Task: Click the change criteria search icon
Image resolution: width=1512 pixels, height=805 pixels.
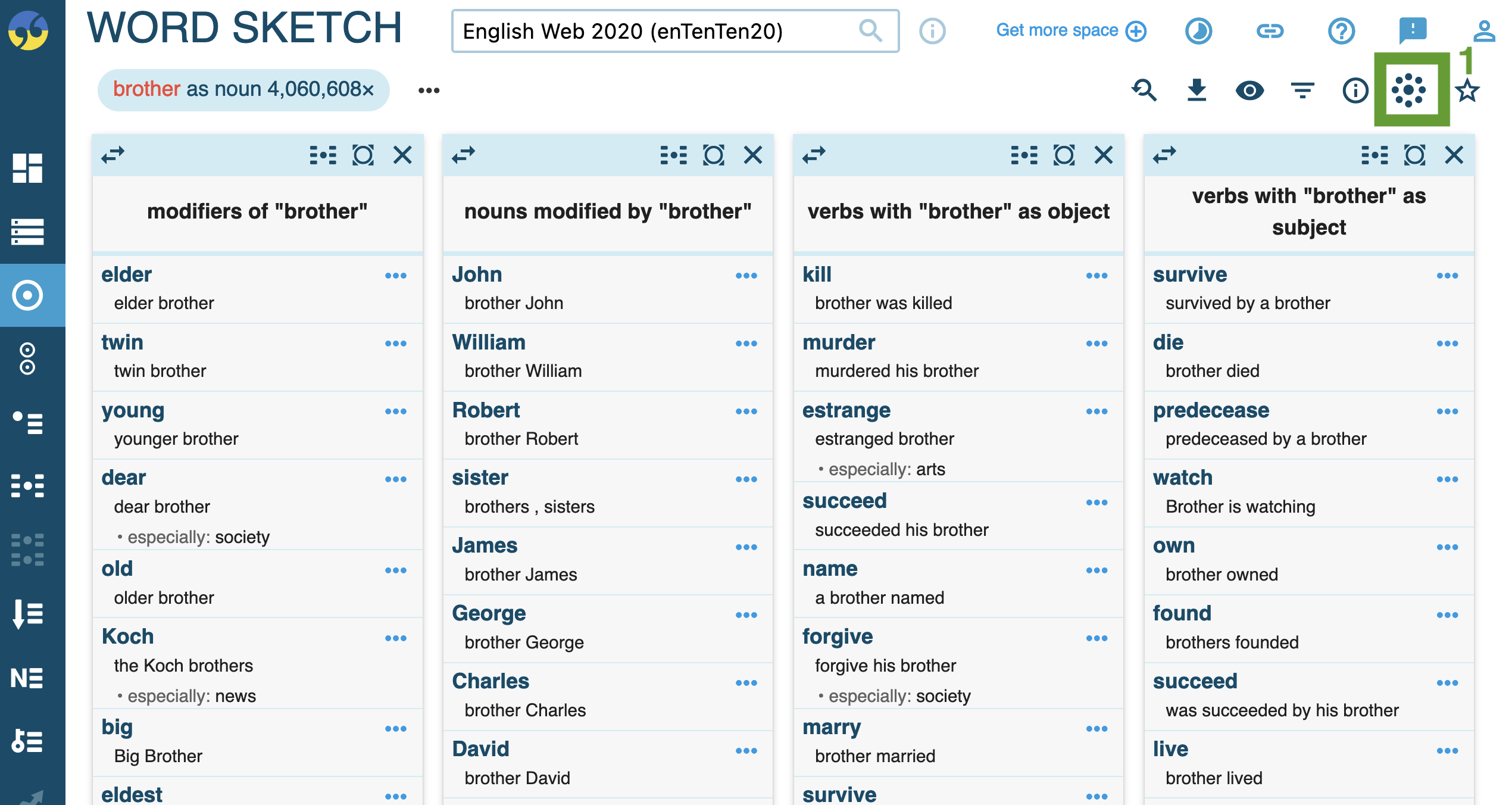Action: (x=1144, y=90)
